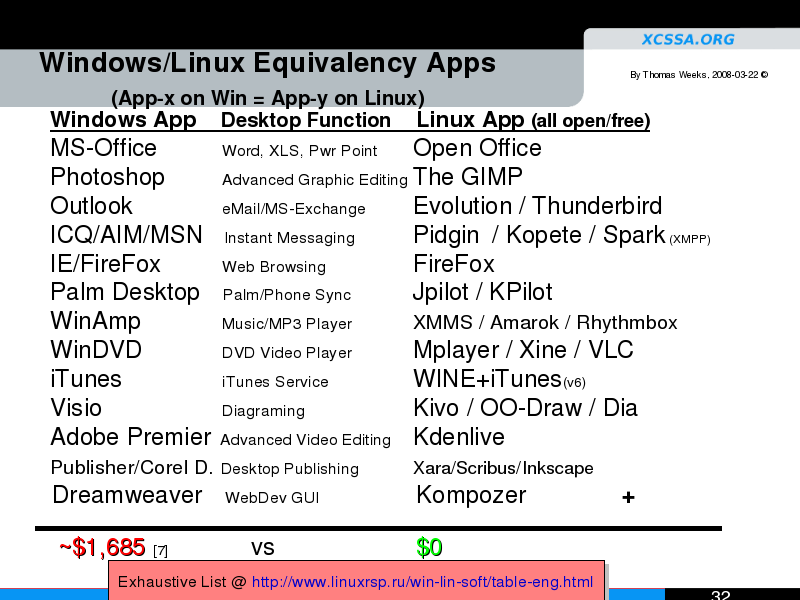Click the 'Photoshop' Windows app entry
Screen dimensions: 800x600
tap(108, 178)
